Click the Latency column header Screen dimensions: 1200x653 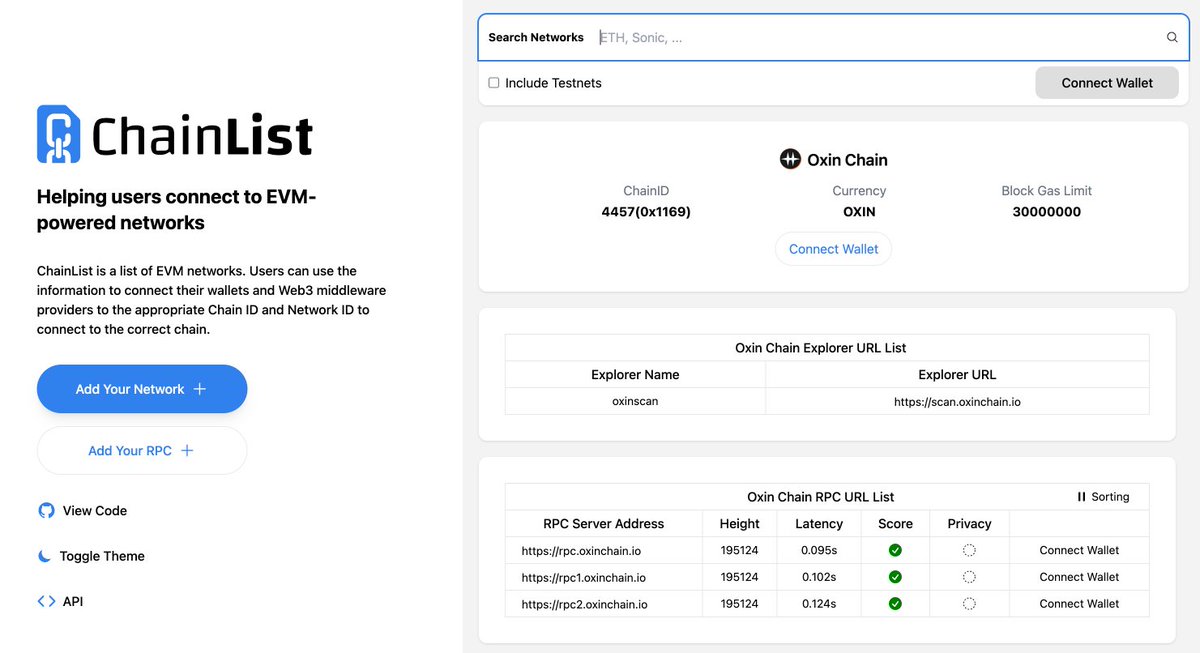point(819,524)
